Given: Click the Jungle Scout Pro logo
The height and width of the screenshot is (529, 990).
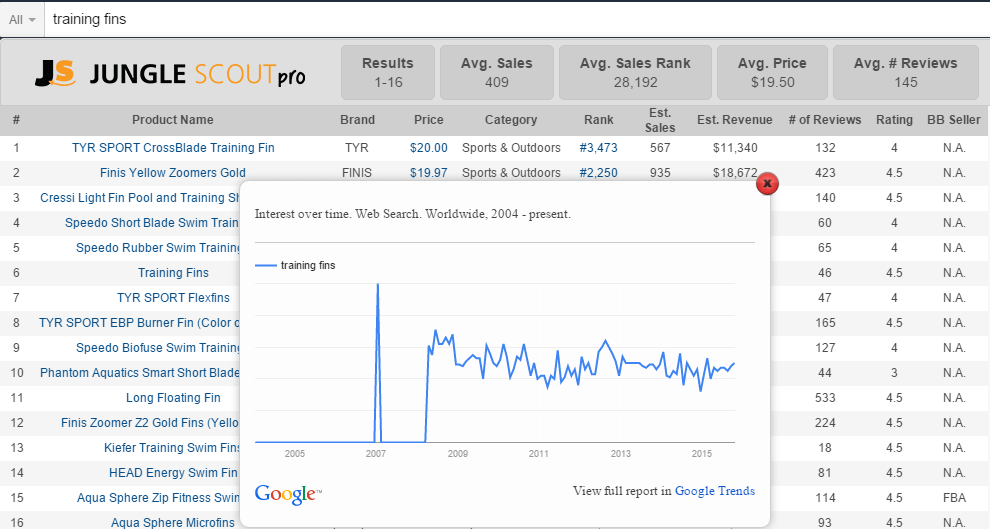Looking at the screenshot, I should point(170,74).
